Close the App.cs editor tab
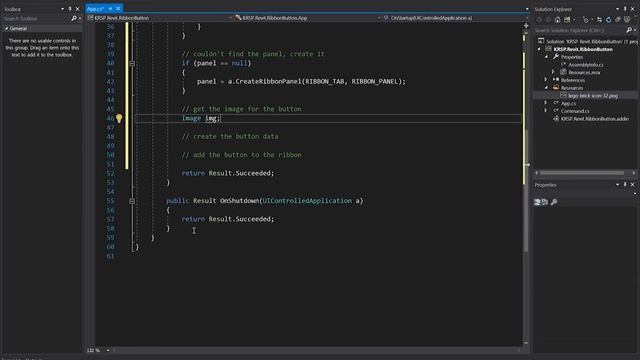640x360 pixels. point(118,9)
